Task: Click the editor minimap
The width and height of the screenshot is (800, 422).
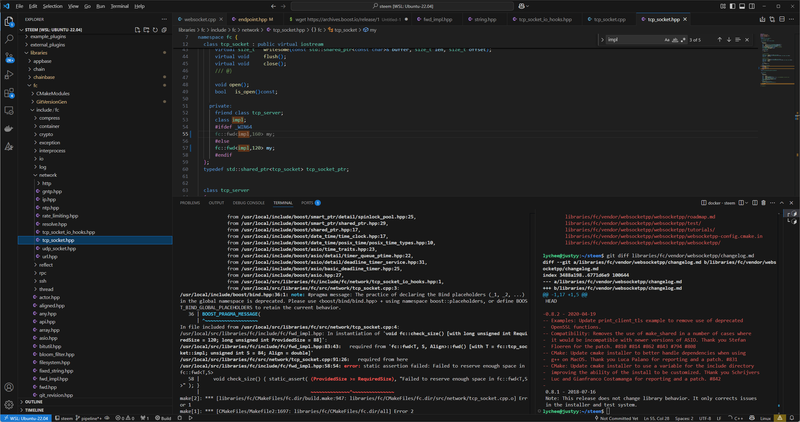Action: click(x=776, y=59)
